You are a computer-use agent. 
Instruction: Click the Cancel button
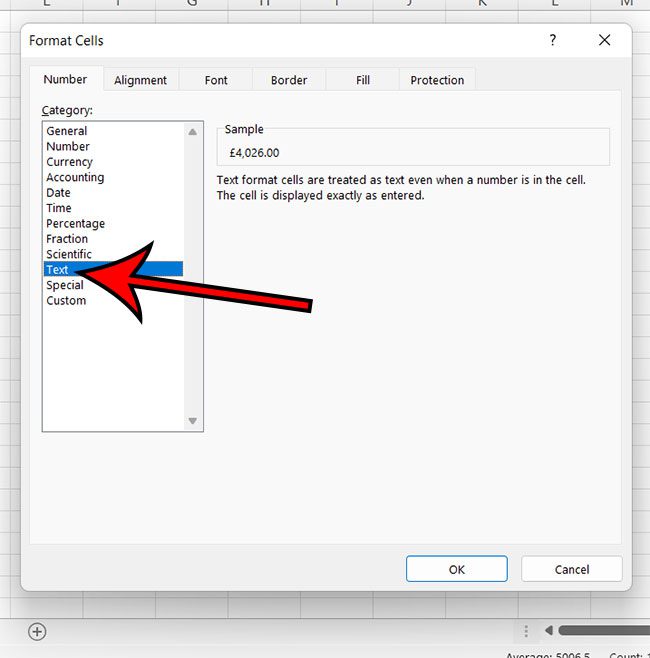pos(572,569)
